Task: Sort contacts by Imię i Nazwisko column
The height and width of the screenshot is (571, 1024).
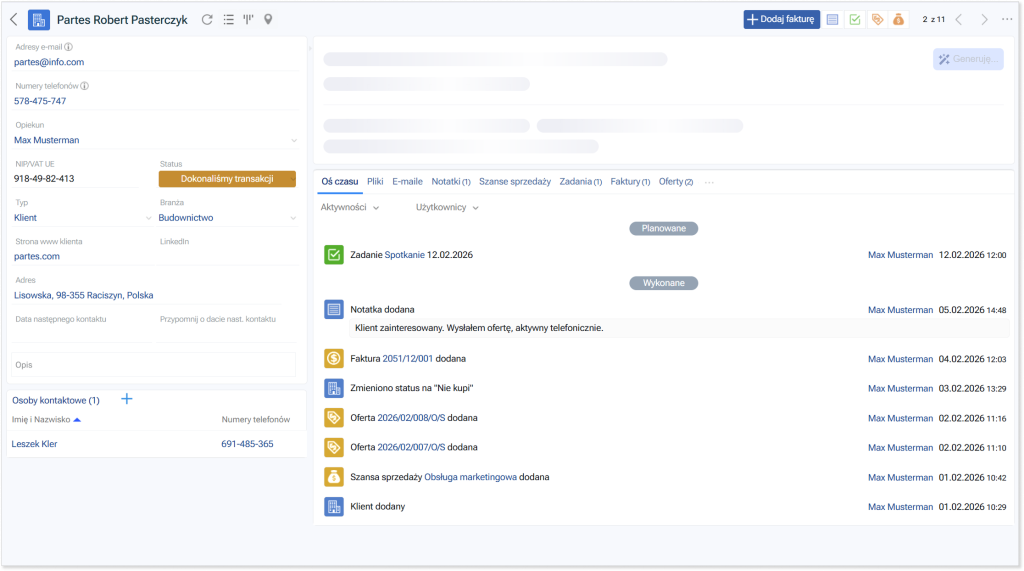Action: [46, 419]
